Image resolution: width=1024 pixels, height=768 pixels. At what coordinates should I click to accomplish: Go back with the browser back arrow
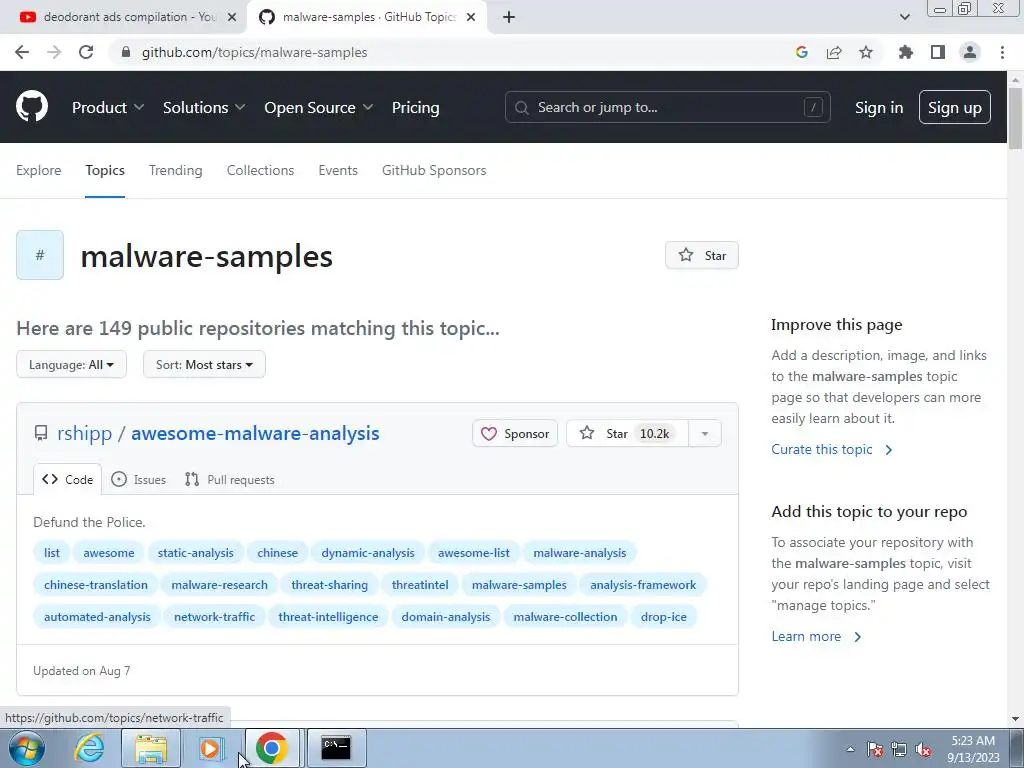[x=22, y=52]
